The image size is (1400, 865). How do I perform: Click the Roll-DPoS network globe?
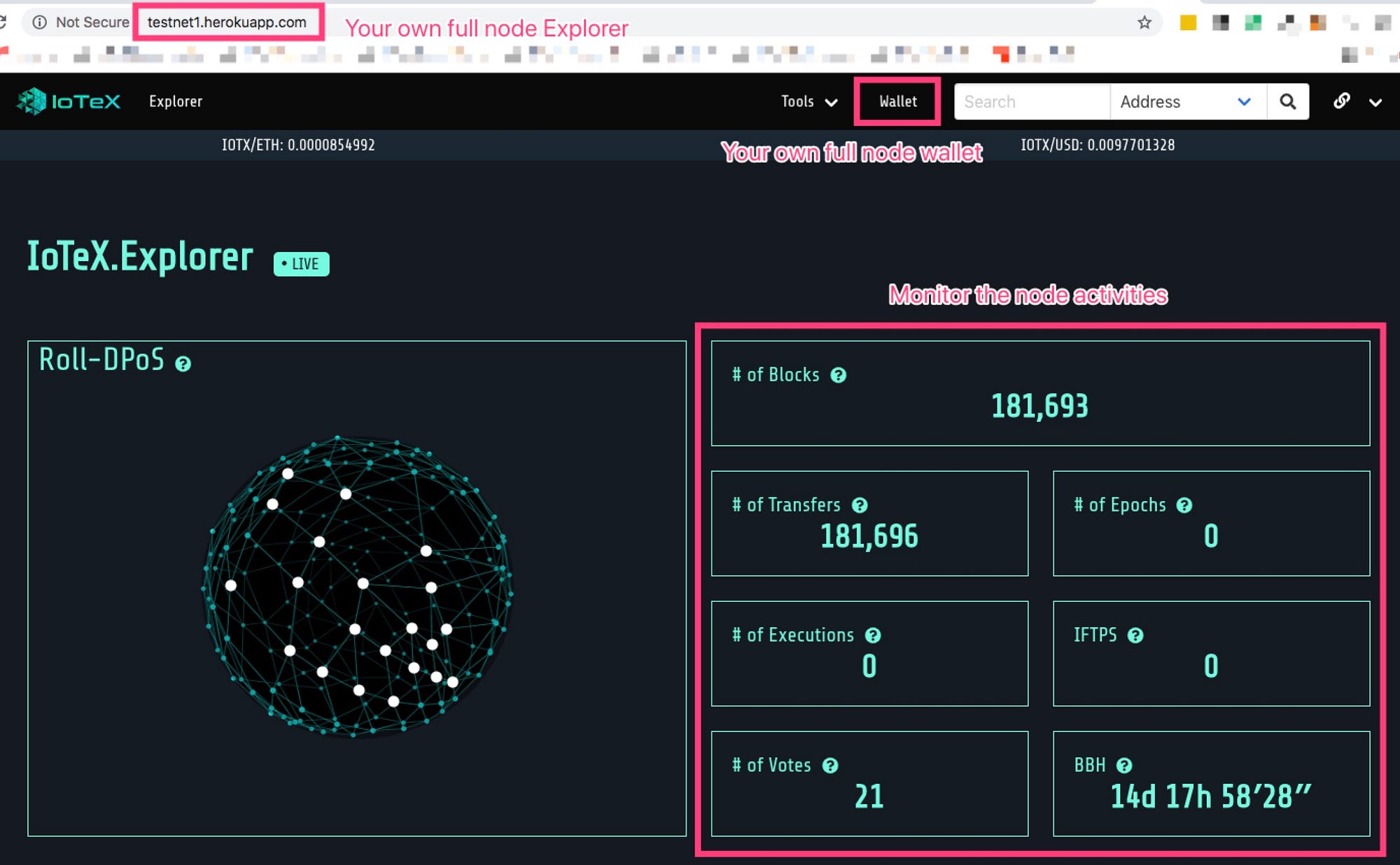[x=358, y=586]
